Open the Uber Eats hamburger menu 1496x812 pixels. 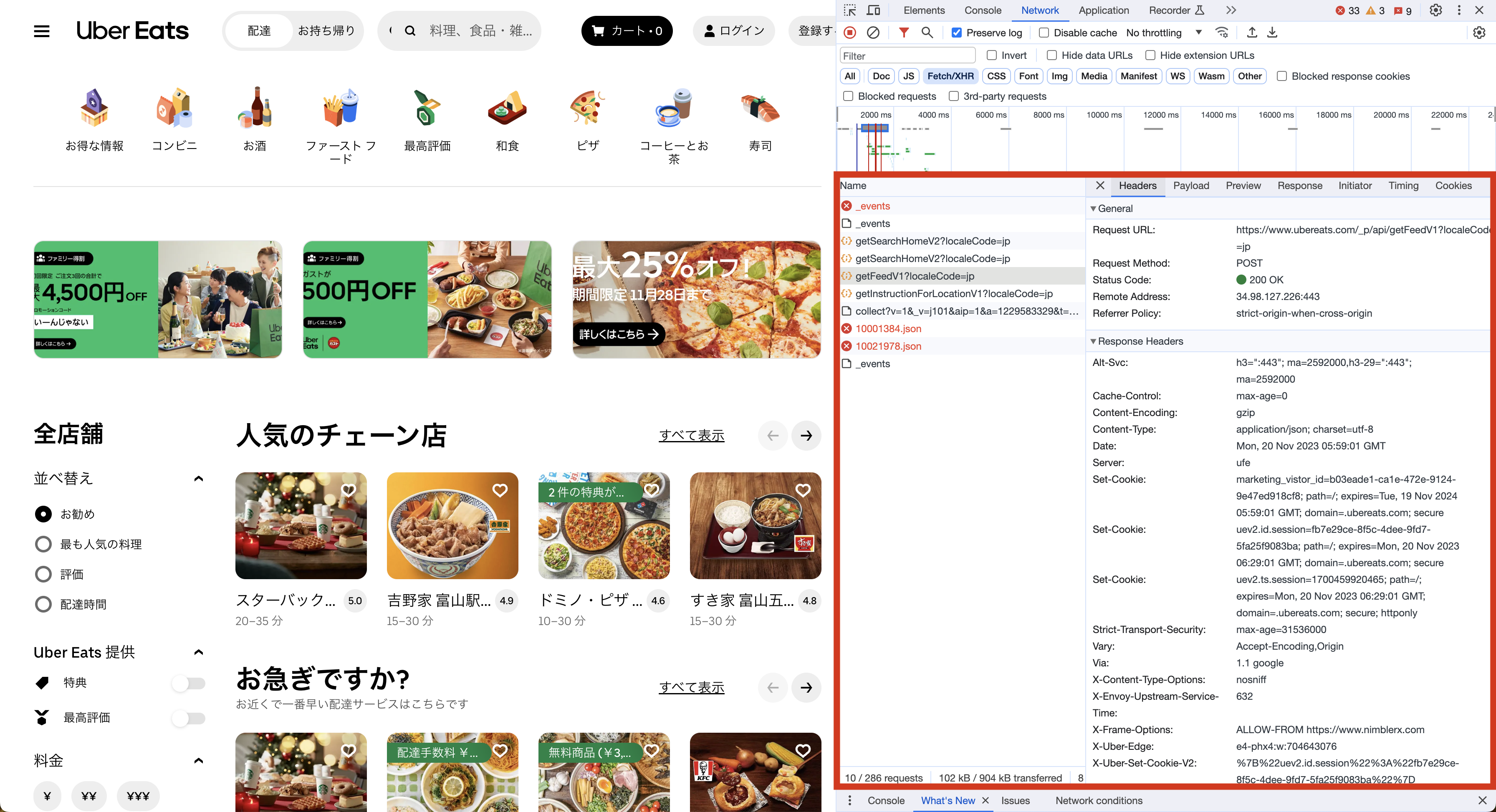tap(41, 31)
